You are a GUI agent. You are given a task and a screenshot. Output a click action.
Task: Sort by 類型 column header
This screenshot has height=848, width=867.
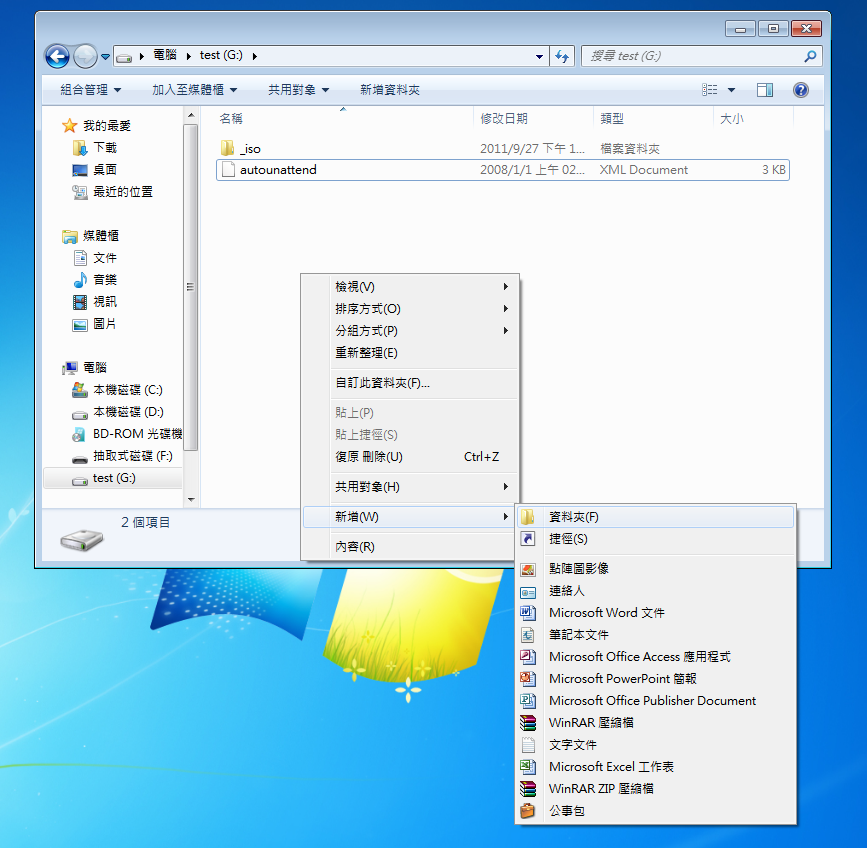pyautogui.click(x=612, y=118)
